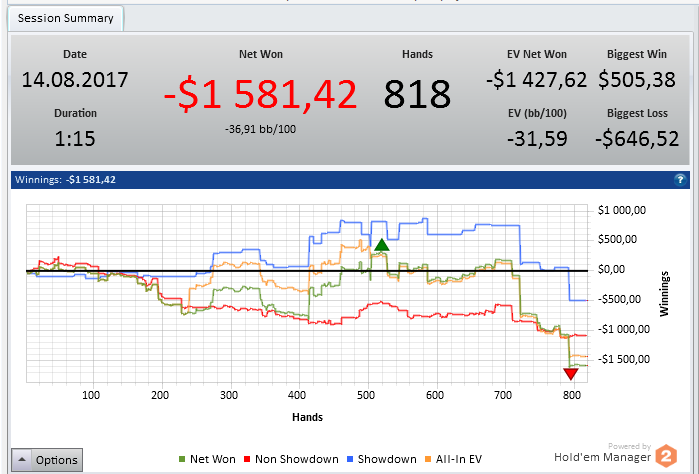Click the Biggest Win value $505,38
This screenshot has height=474, width=699.
[x=637, y=80]
